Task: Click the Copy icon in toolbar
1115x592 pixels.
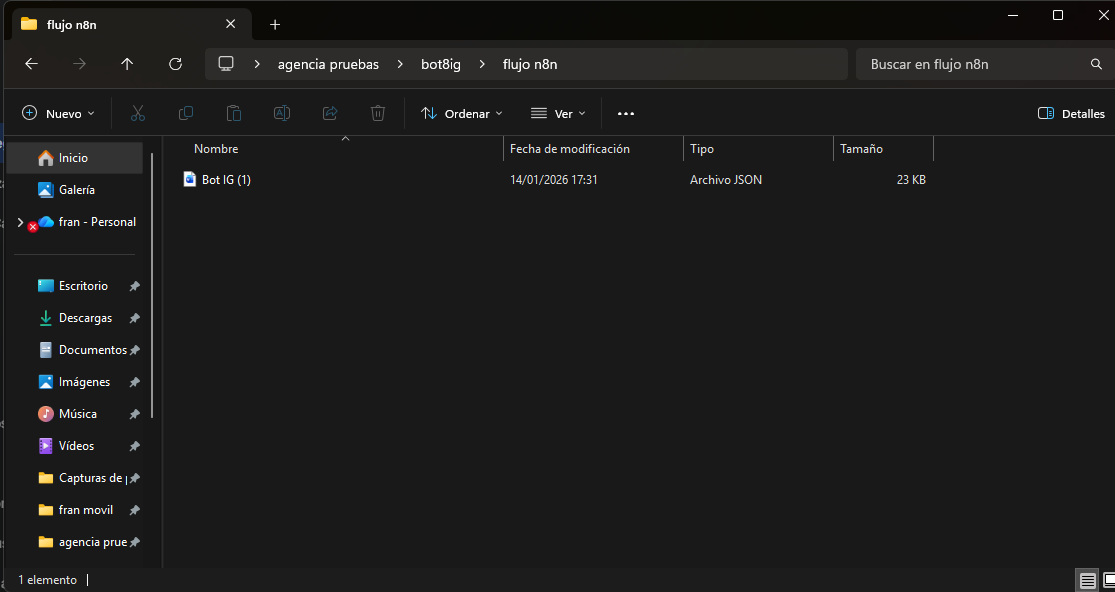Action: pos(186,113)
